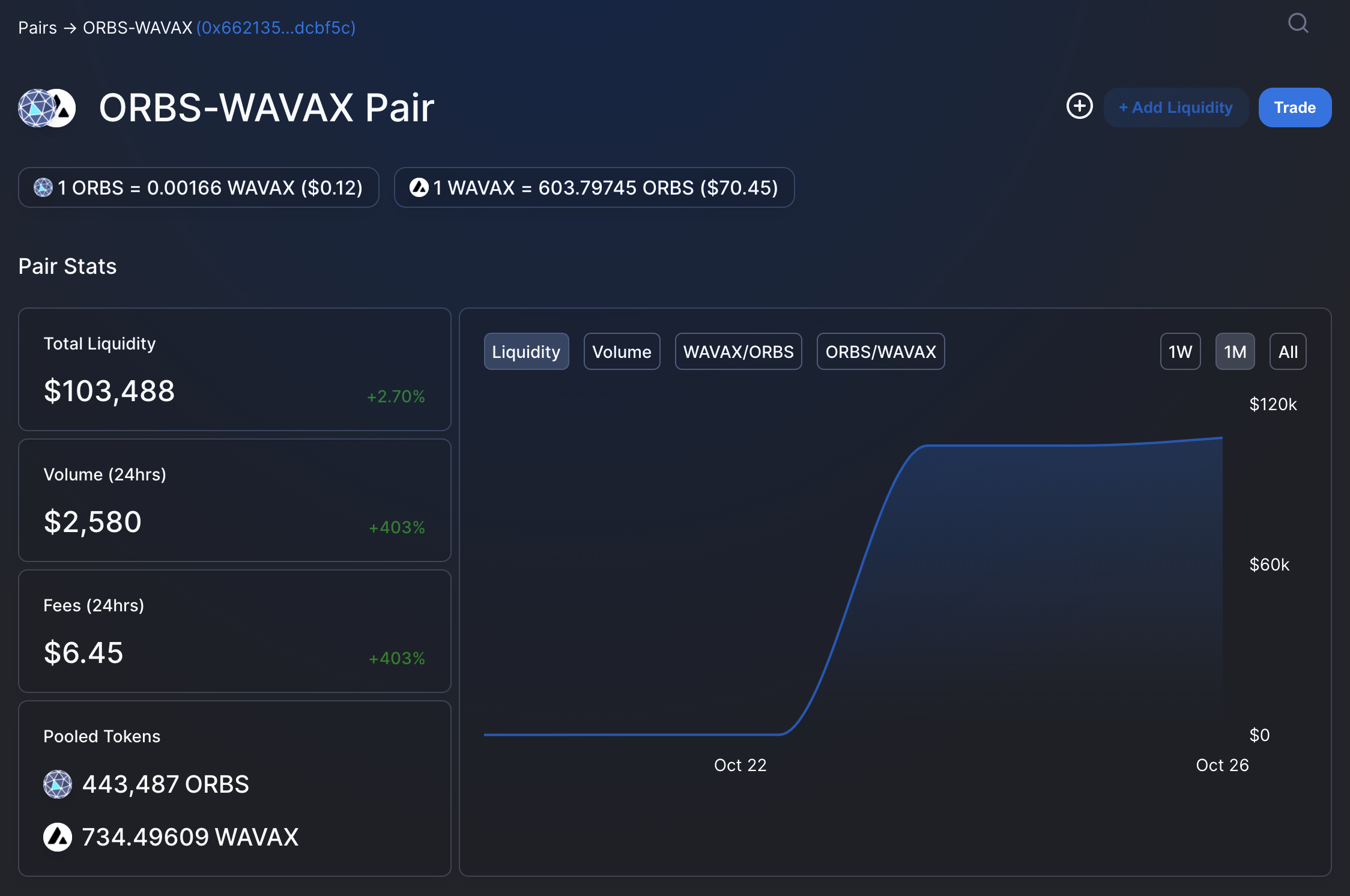Go back to Pairs in breadcrumb
The image size is (1350, 896).
[x=37, y=28]
